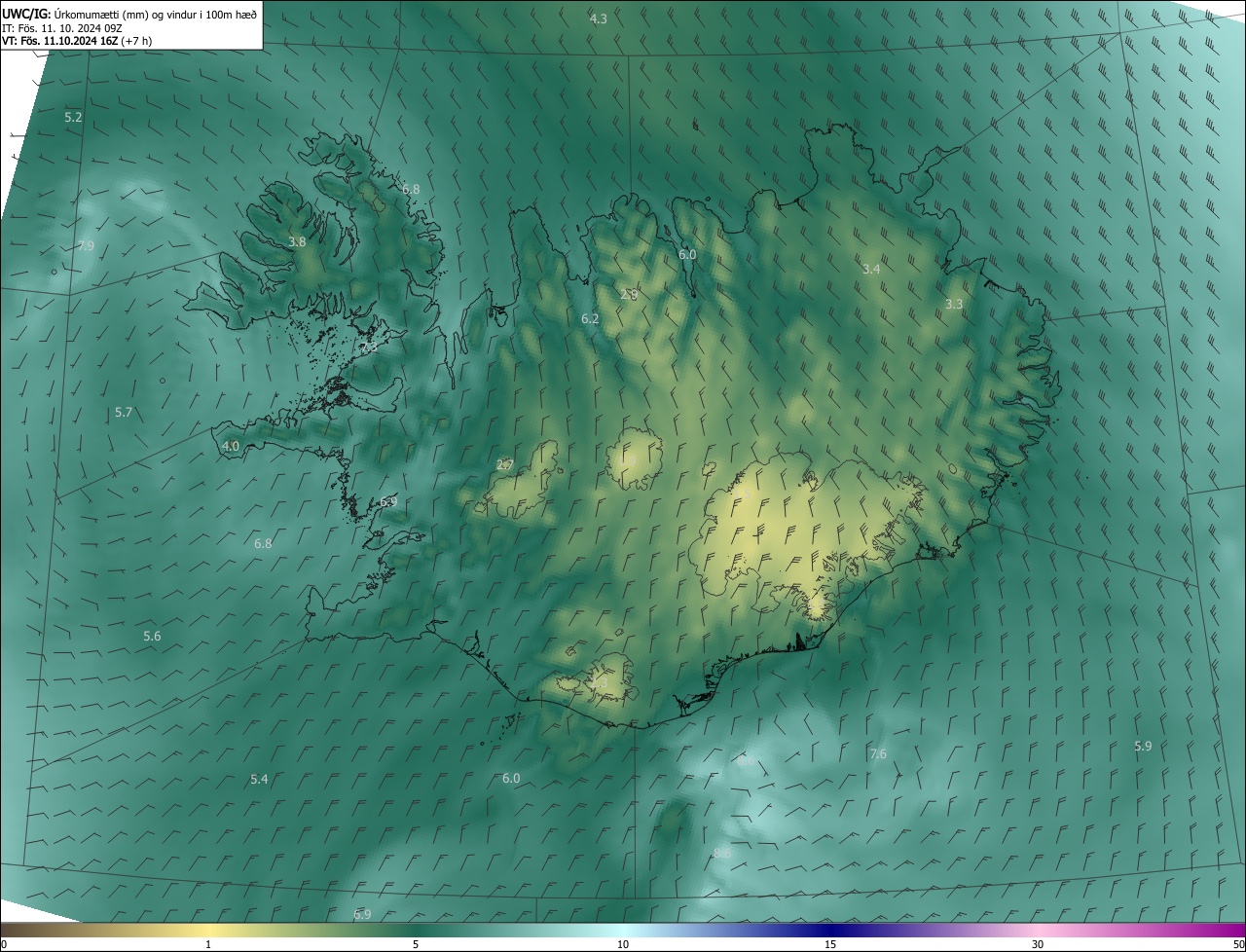The width and height of the screenshot is (1246, 952).
Task: Click the 7.9 value over the western sea
Action: coord(86,246)
